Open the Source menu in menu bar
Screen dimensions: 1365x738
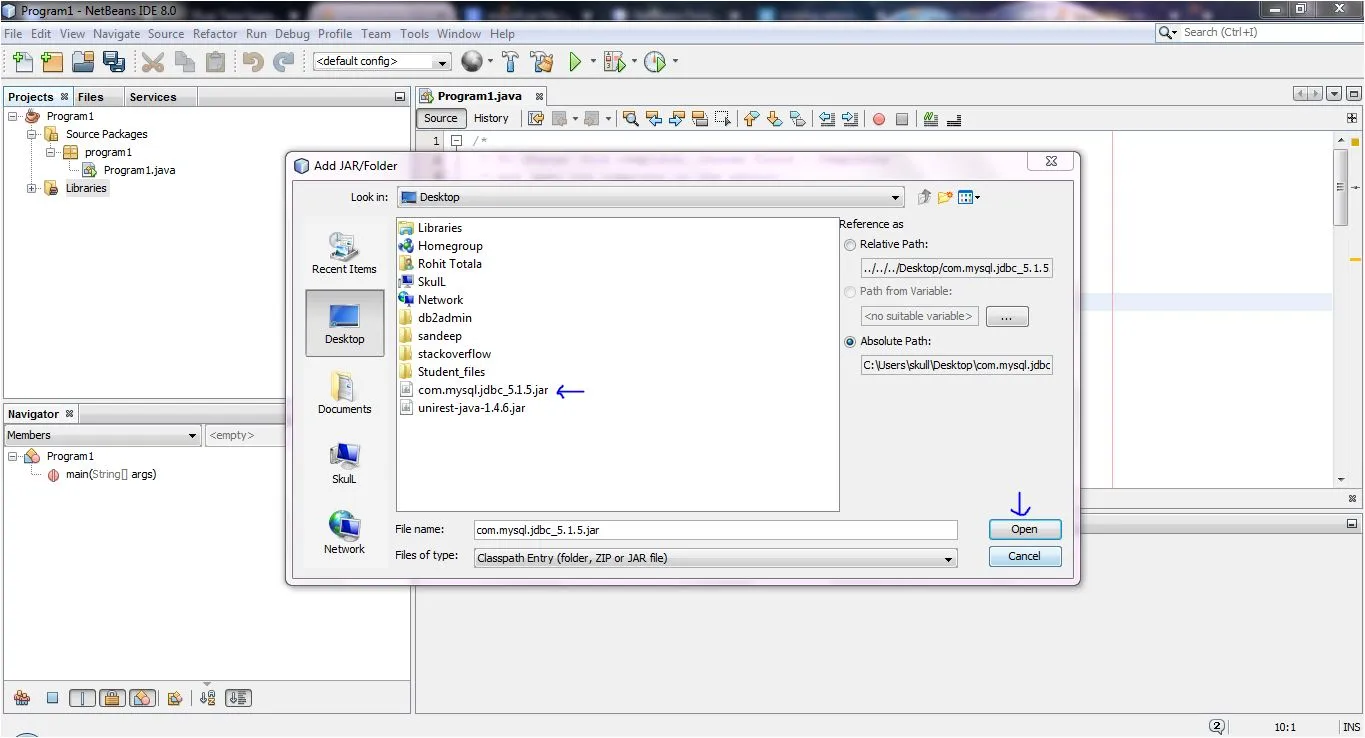166,33
